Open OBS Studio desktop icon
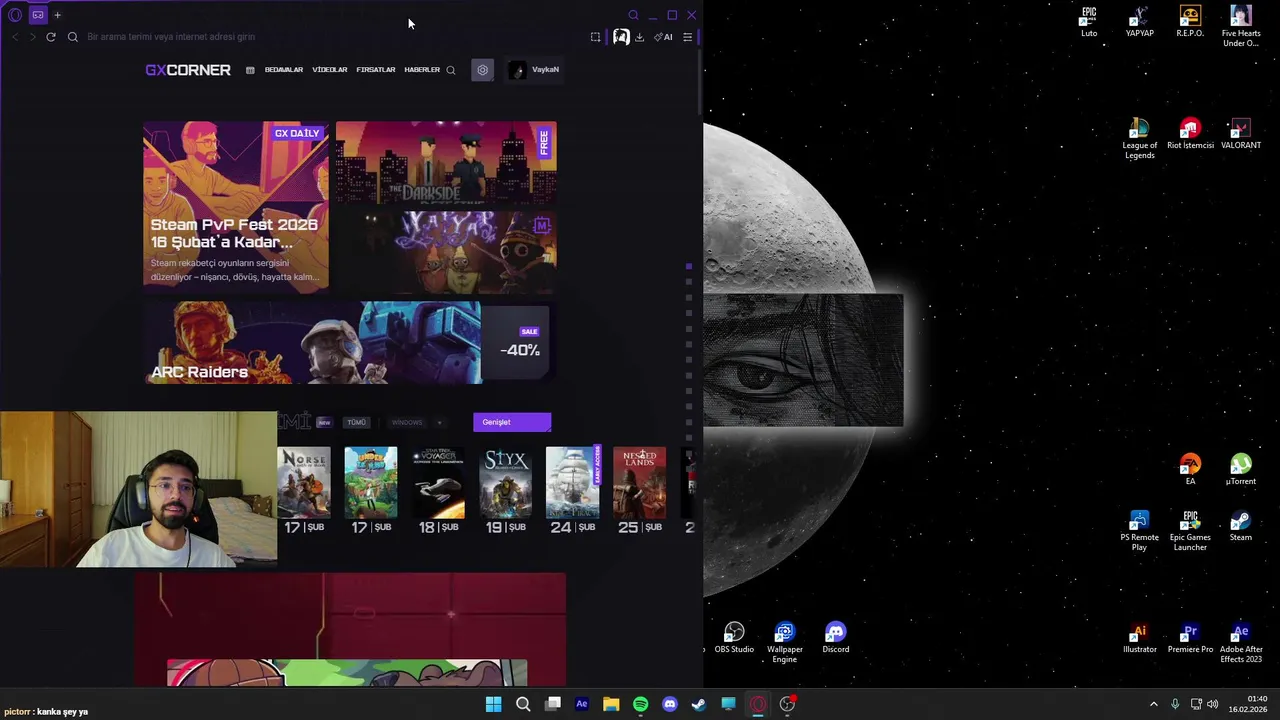Screen dimensions: 1280x720 [734, 638]
